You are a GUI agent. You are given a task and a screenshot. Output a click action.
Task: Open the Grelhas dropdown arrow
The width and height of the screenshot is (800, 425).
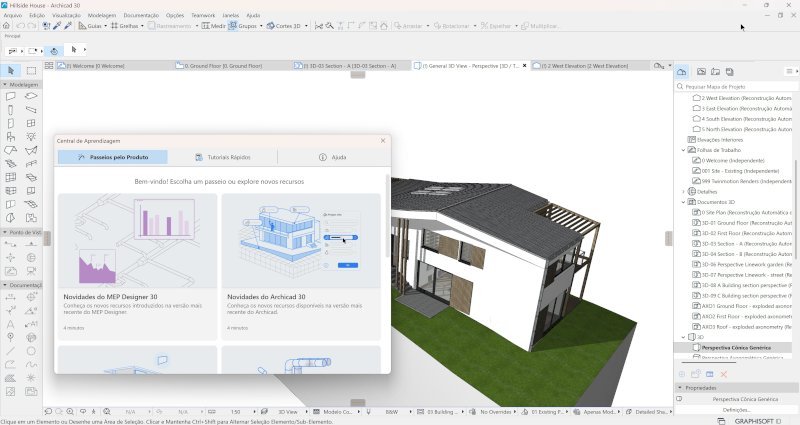click(142, 26)
